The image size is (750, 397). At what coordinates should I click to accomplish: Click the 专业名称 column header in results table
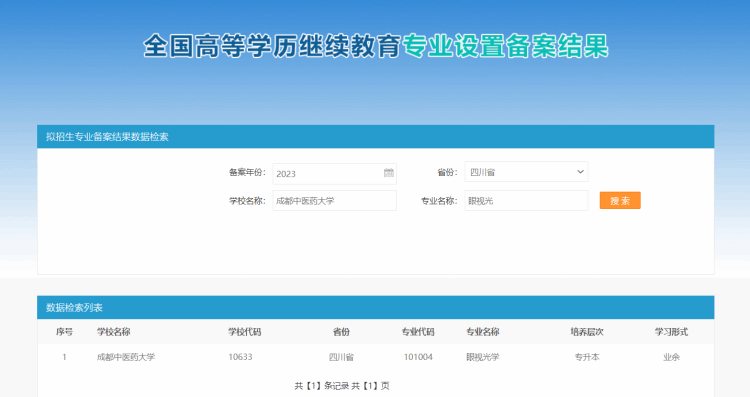(x=483, y=331)
